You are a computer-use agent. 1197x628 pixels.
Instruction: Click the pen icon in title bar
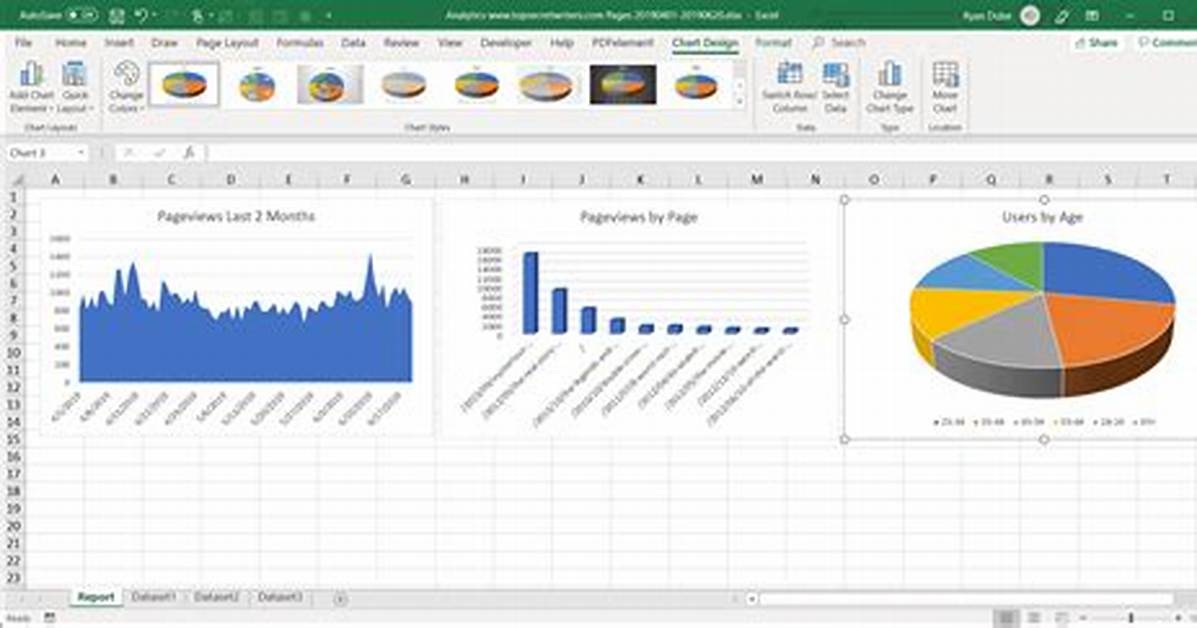click(x=1062, y=15)
